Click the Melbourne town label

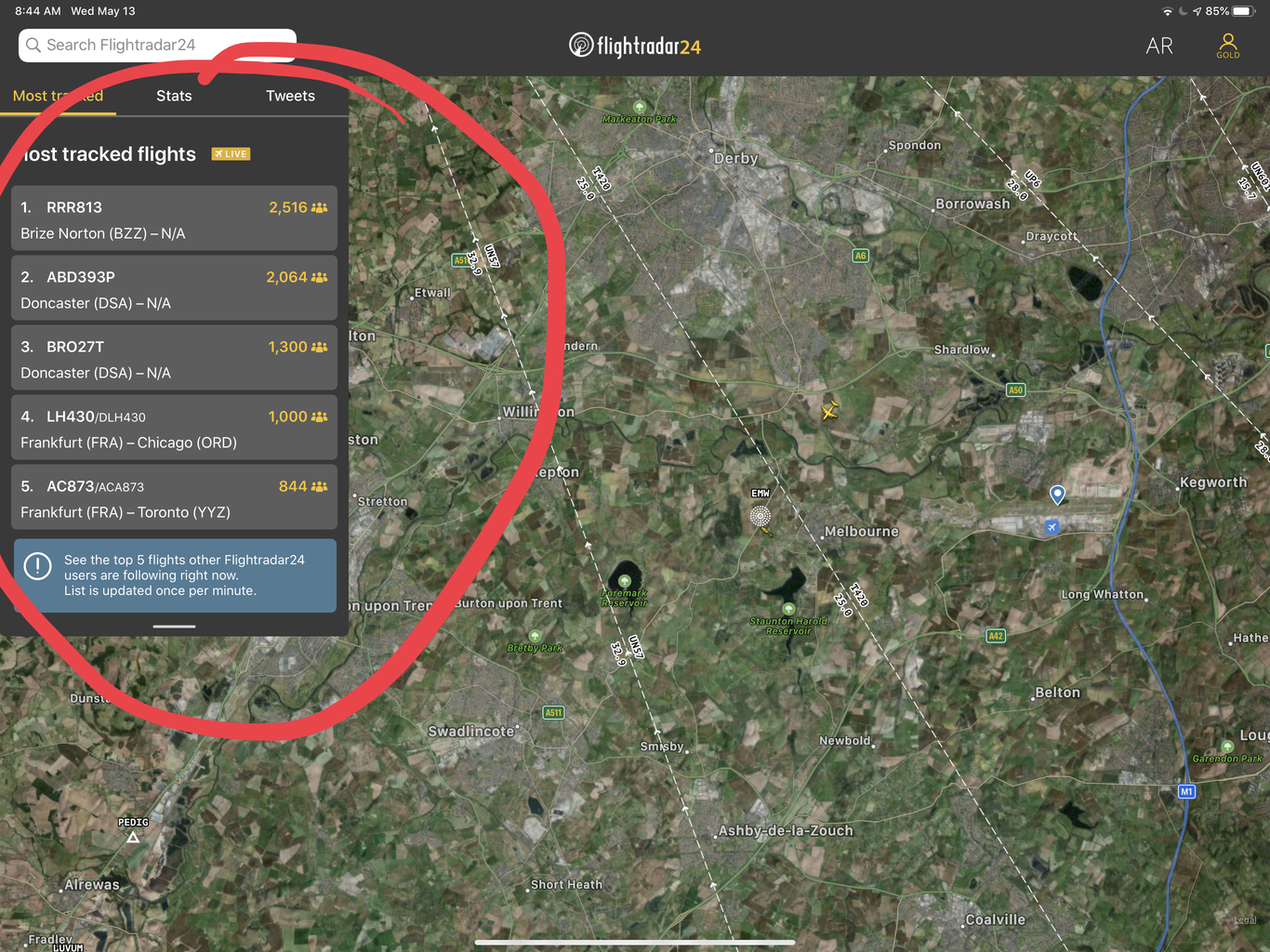coord(862,532)
